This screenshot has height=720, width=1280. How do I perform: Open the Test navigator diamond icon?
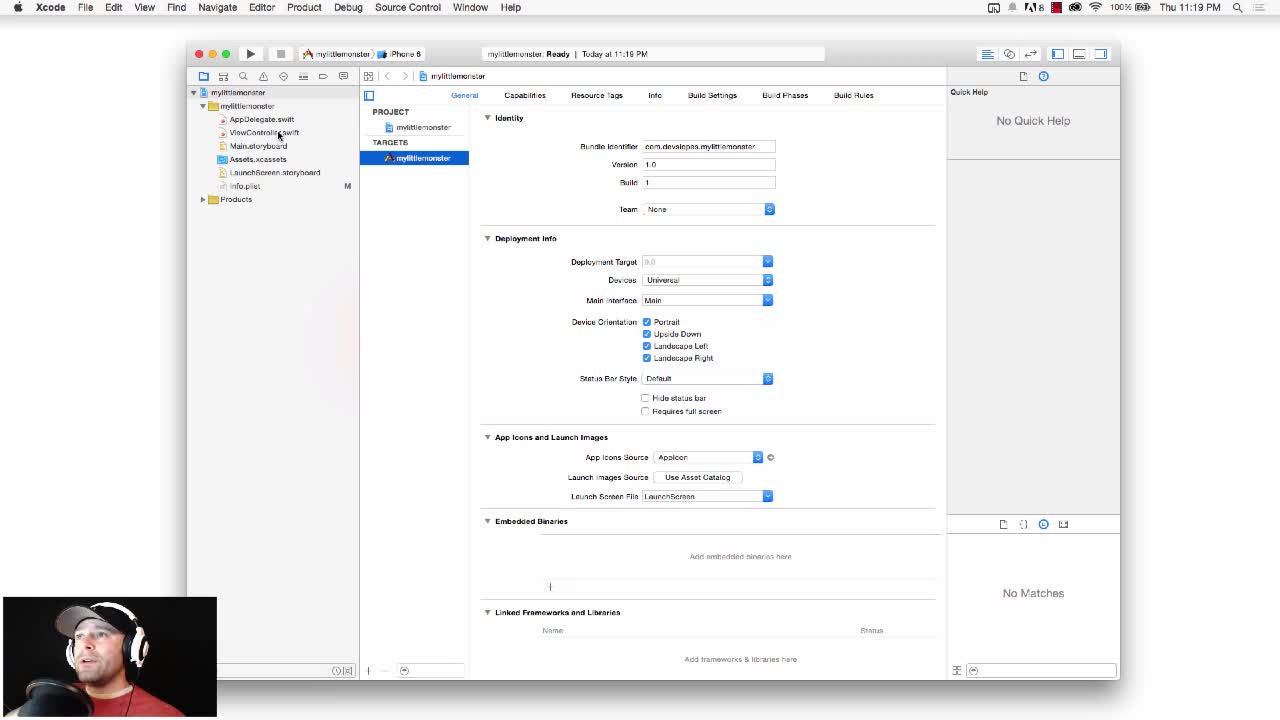coord(283,76)
